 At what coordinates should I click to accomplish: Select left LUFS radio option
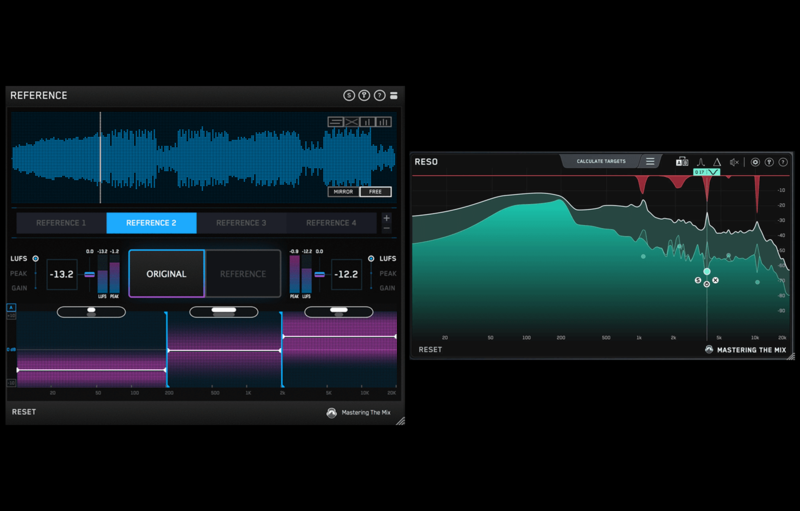36,259
